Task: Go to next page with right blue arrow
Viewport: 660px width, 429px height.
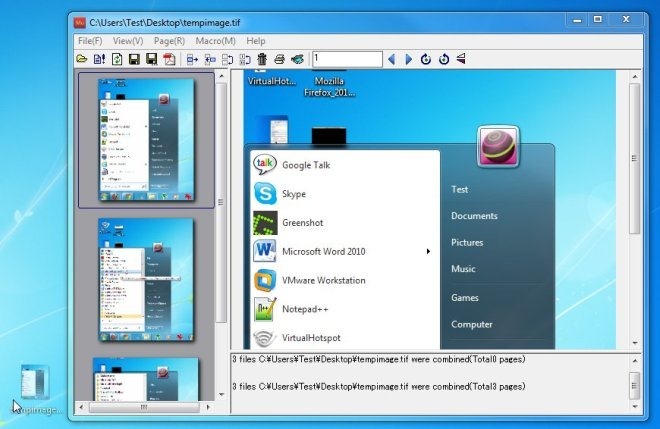Action: coord(408,59)
